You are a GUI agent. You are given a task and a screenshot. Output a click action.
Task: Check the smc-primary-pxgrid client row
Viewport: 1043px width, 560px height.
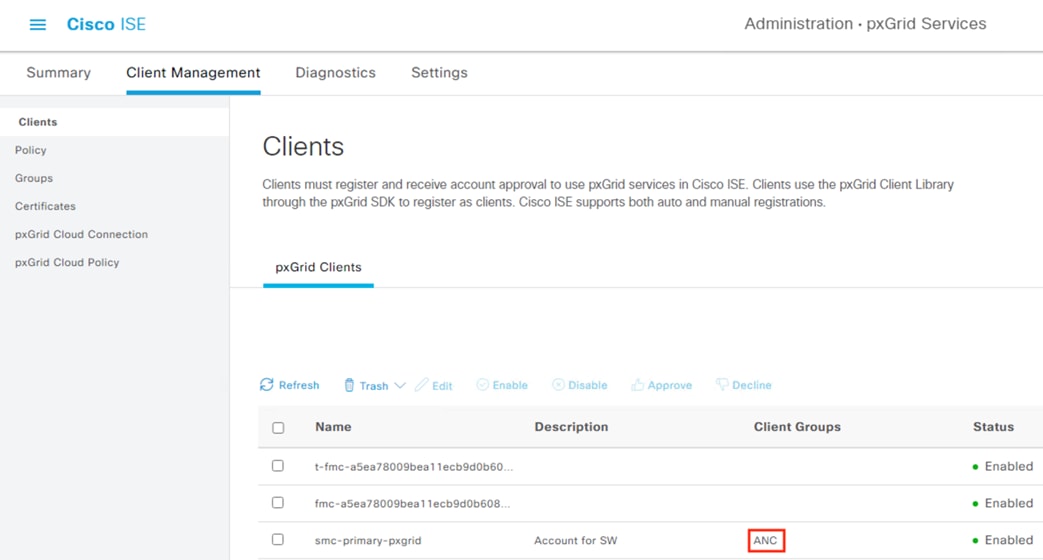(278, 539)
